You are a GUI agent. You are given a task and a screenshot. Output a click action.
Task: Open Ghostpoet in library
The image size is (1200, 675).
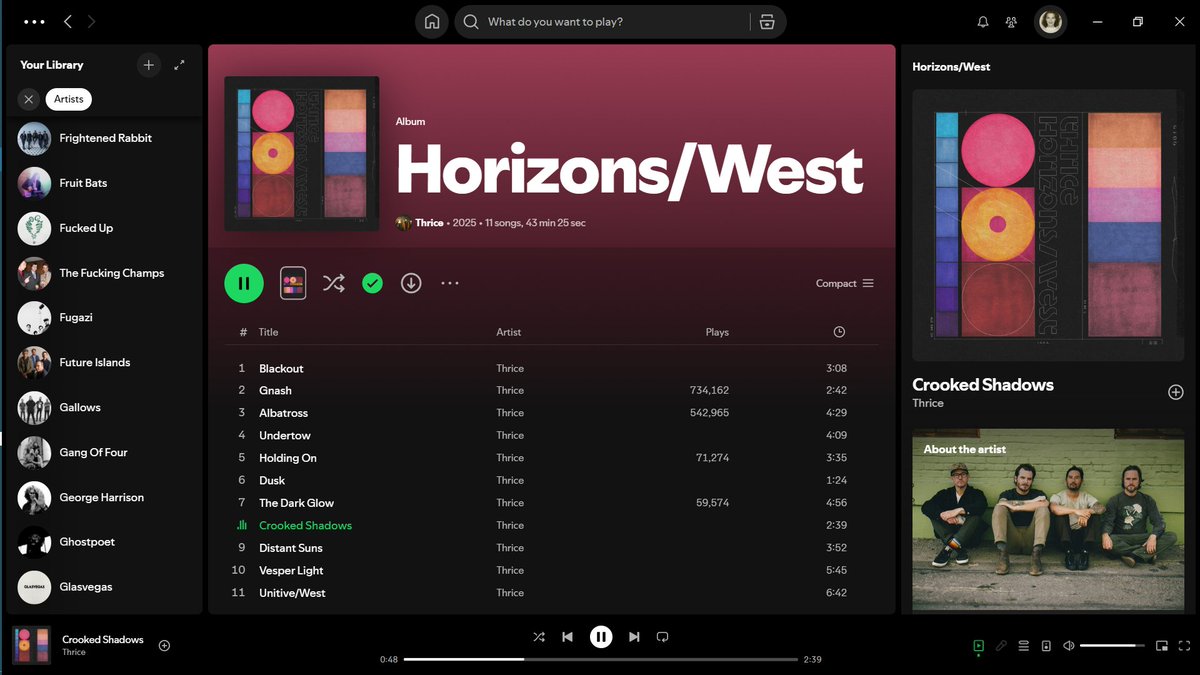(105, 542)
